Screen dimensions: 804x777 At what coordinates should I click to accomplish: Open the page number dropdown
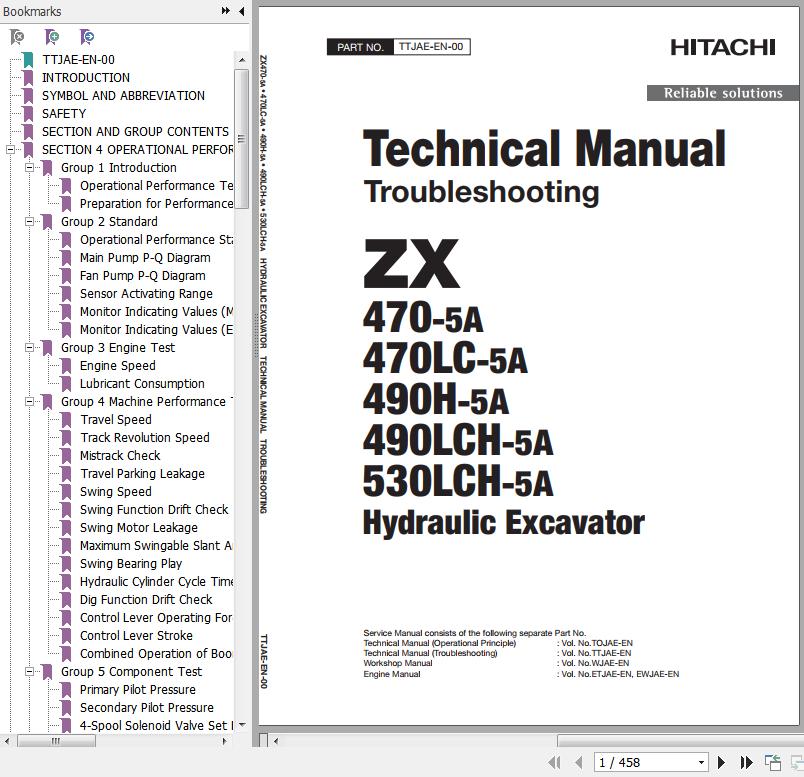[701, 763]
